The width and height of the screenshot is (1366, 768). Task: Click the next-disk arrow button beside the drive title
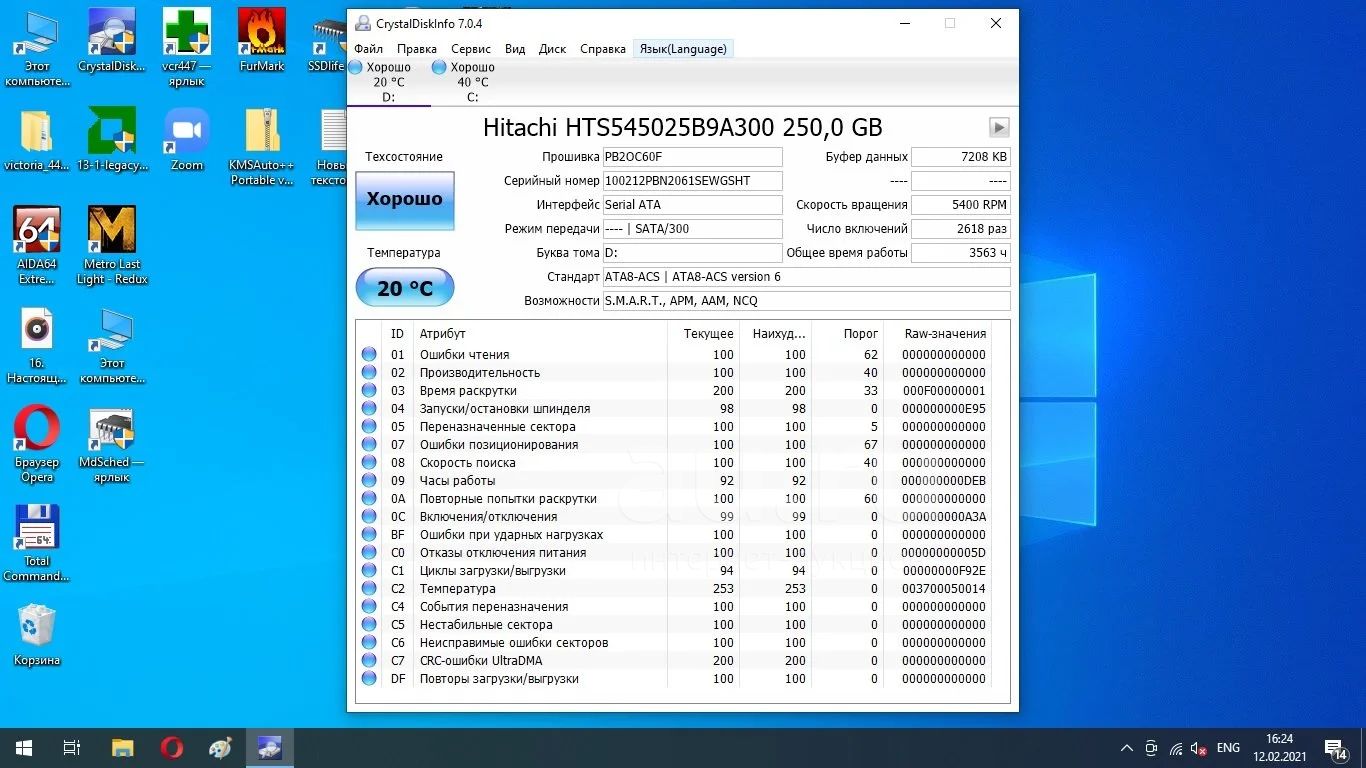coord(999,127)
